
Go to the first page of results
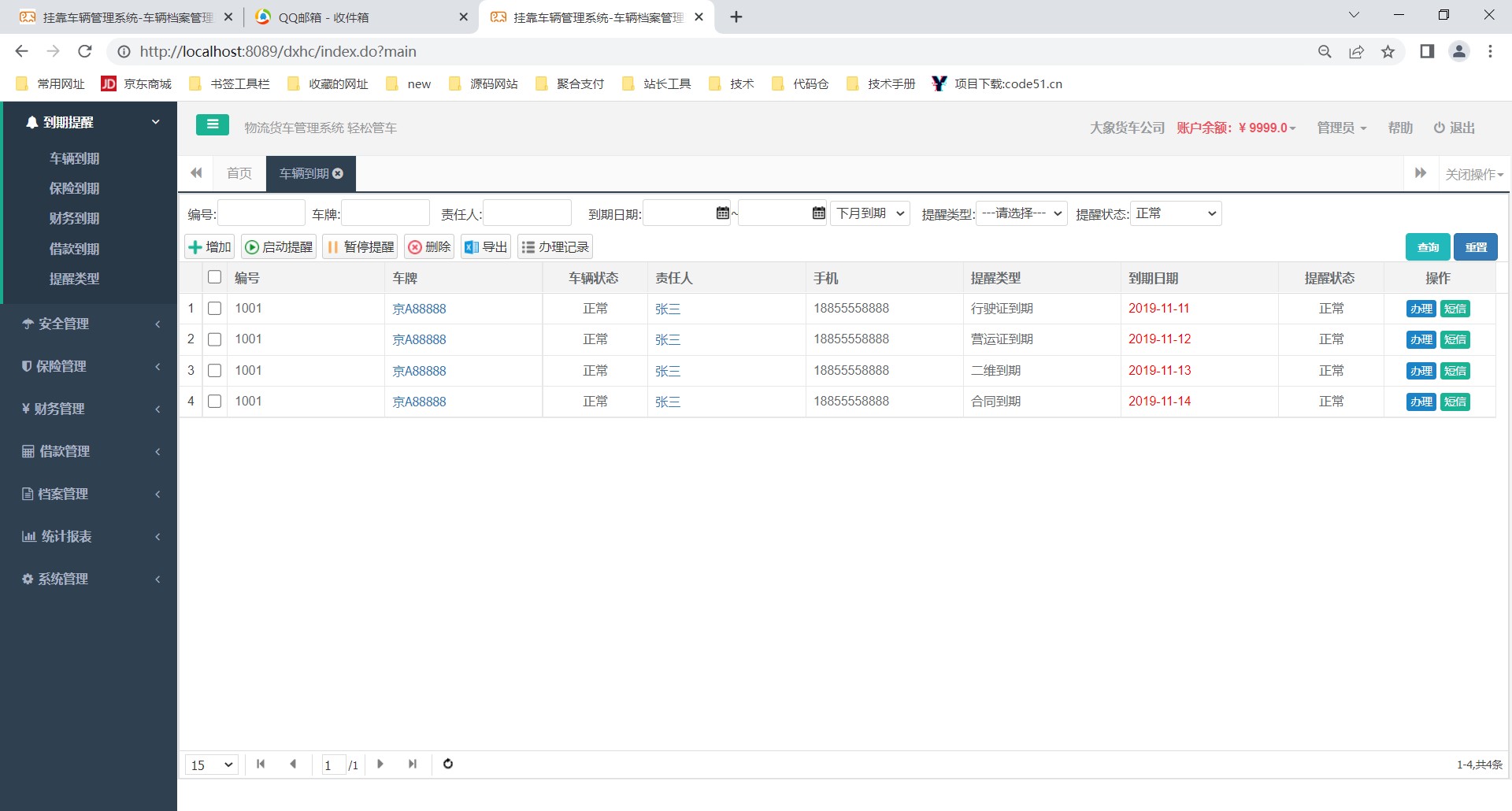pos(261,764)
